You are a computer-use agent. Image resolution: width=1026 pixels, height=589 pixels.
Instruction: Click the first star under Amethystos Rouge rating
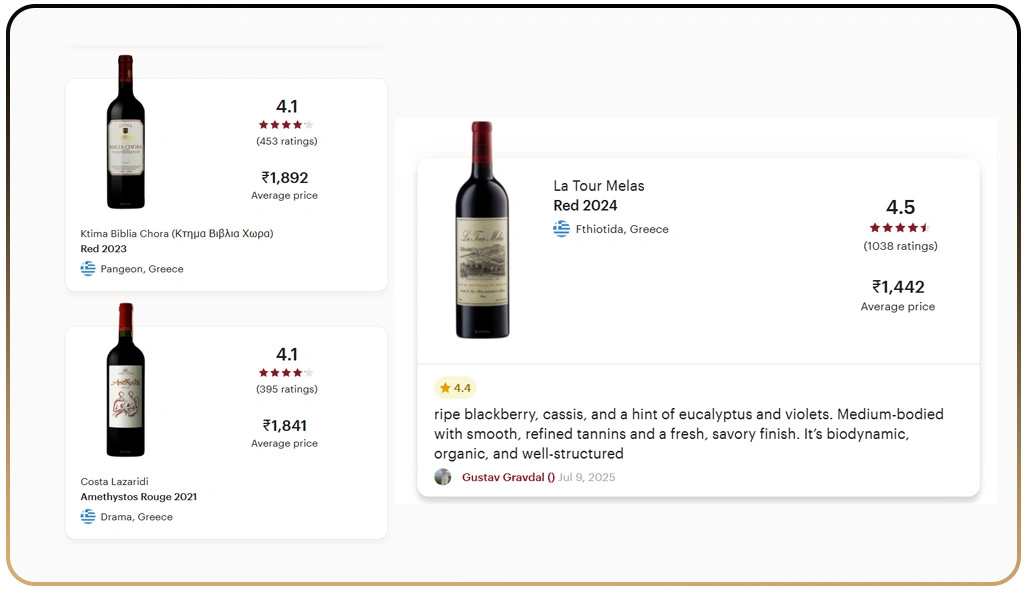pyautogui.click(x=261, y=372)
